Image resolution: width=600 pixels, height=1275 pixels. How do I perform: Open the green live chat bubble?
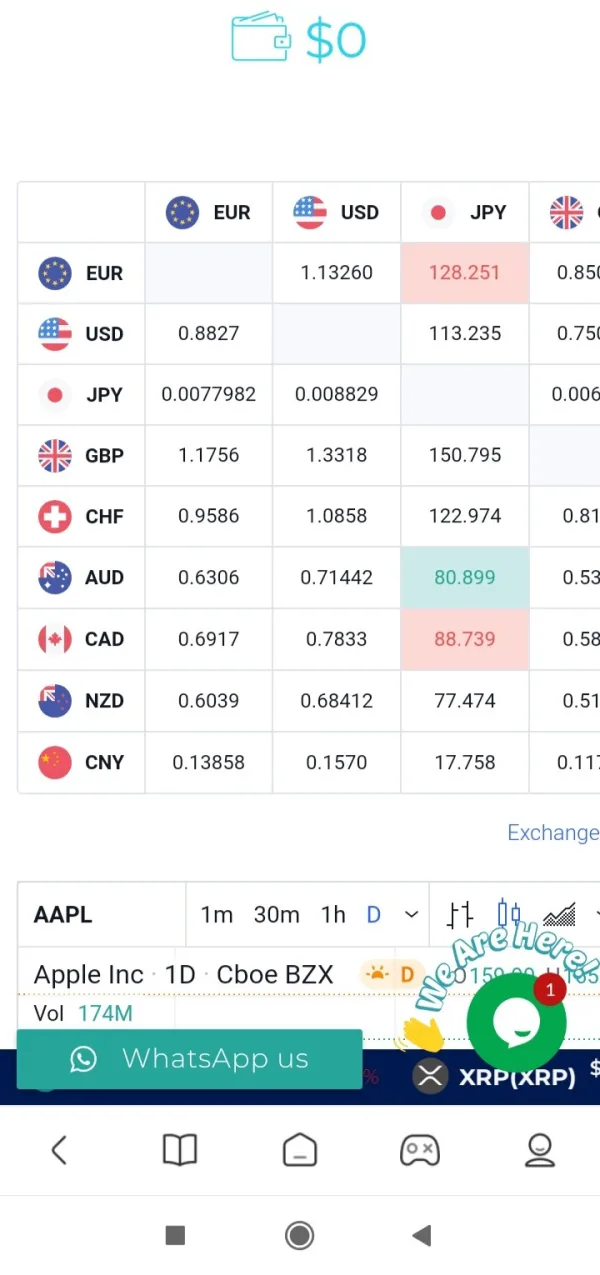pyautogui.click(x=516, y=1022)
